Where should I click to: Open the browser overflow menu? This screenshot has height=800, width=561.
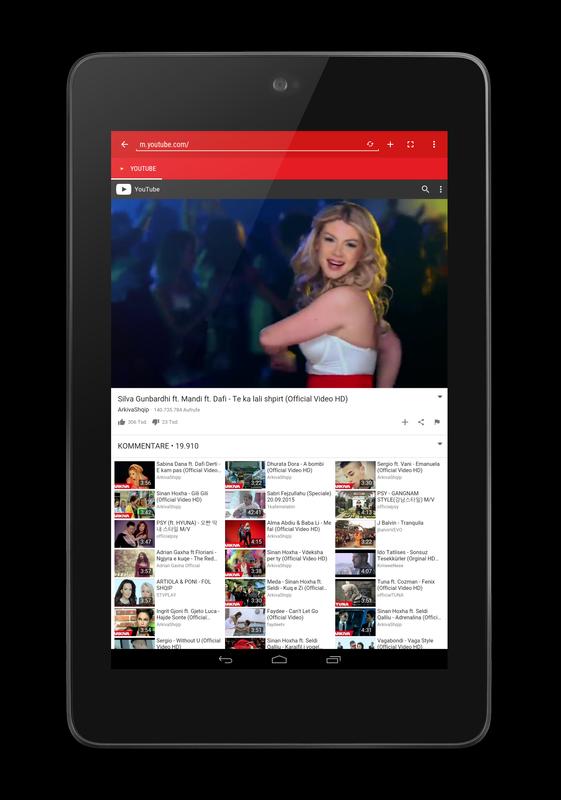434,145
